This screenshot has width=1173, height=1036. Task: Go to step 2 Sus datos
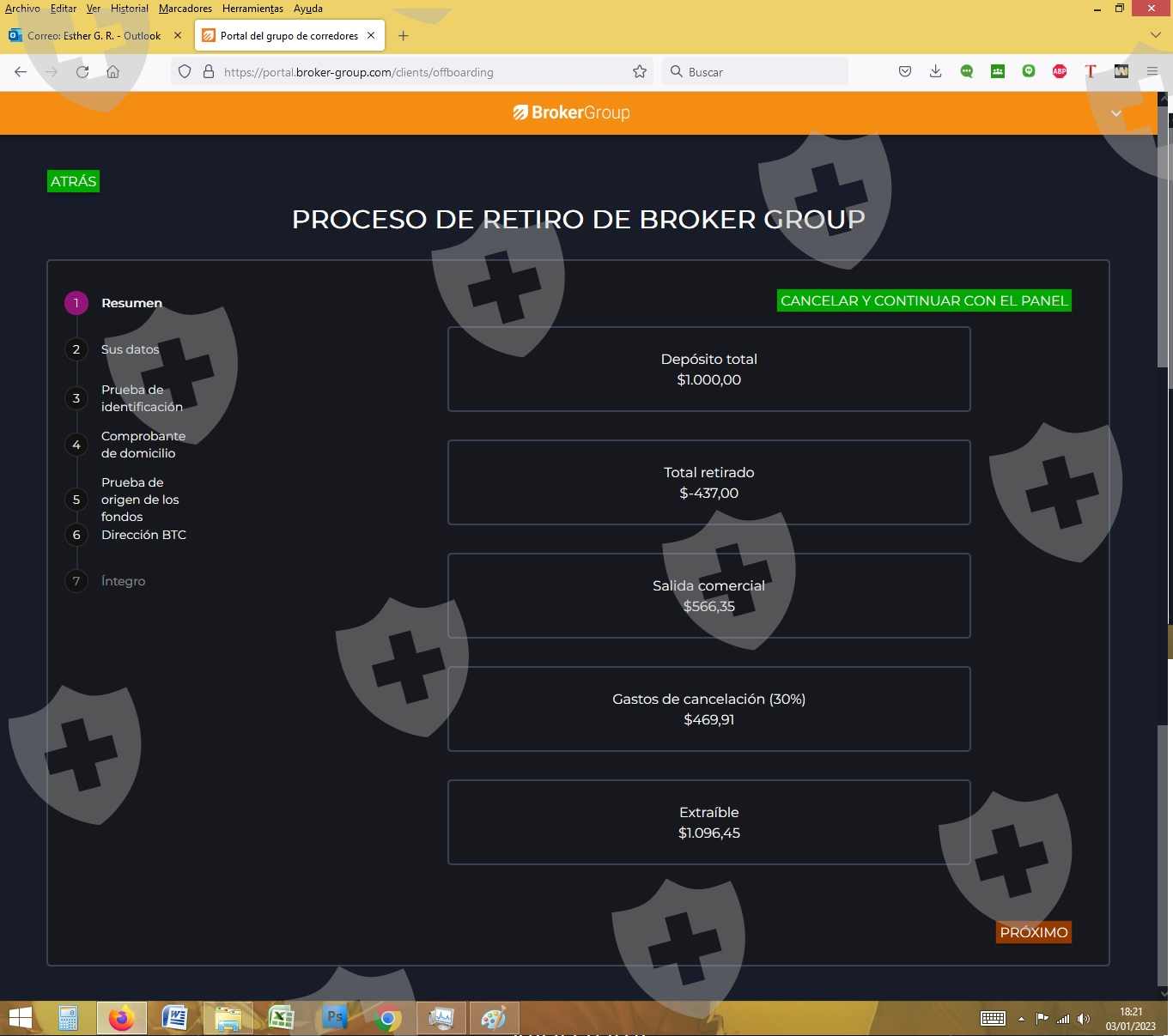[x=112, y=349]
